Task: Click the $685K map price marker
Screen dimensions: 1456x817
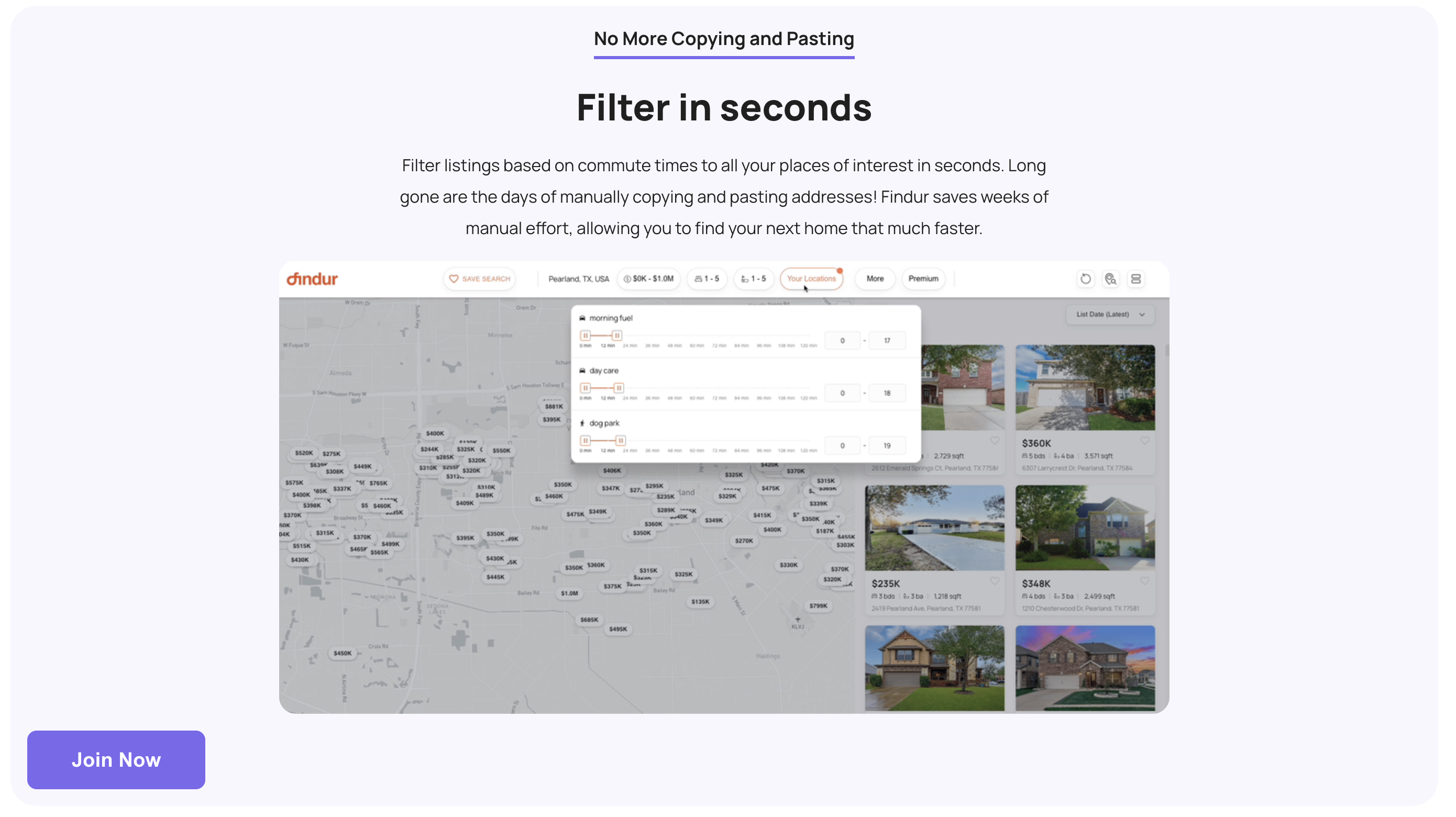Action: pyautogui.click(x=589, y=620)
